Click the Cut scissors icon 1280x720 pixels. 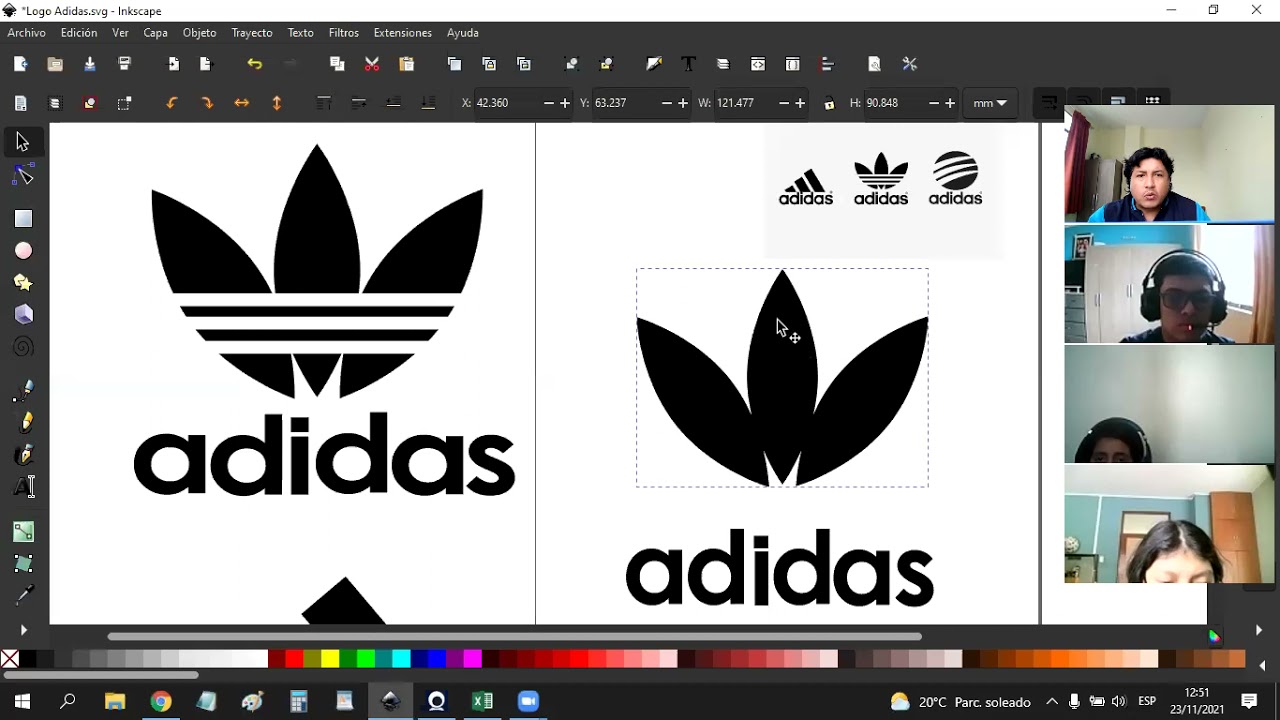click(372, 64)
